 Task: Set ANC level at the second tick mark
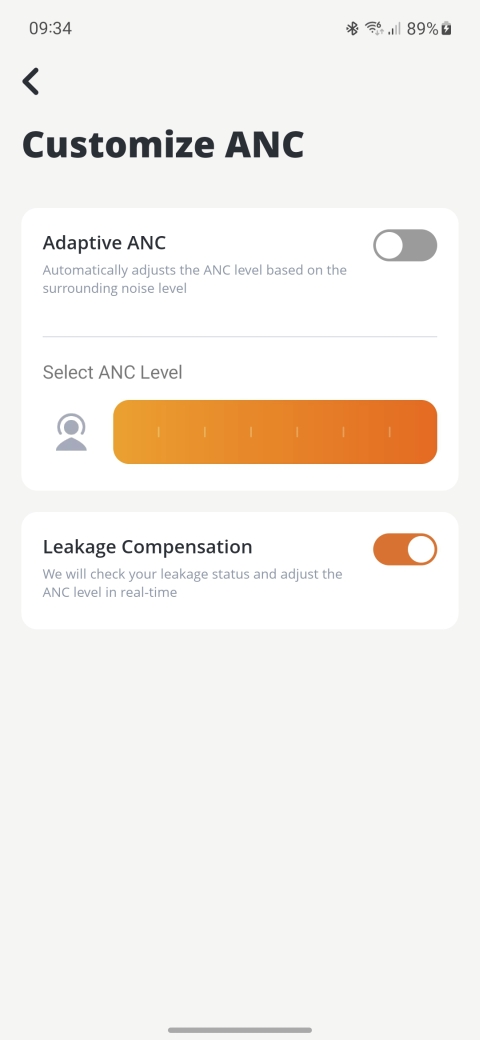205,432
